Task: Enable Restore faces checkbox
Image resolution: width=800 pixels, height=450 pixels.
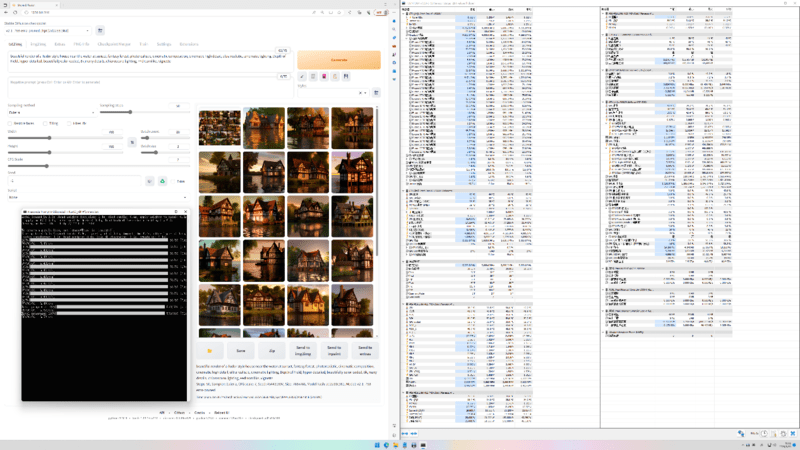Action: 10,123
